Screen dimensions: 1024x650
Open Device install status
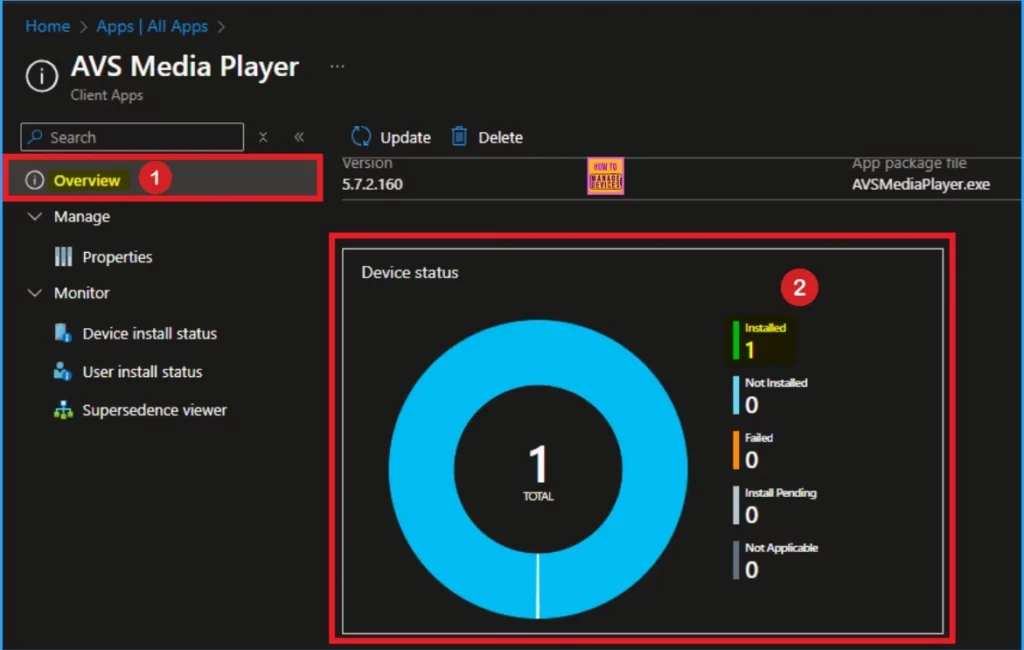point(150,334)
